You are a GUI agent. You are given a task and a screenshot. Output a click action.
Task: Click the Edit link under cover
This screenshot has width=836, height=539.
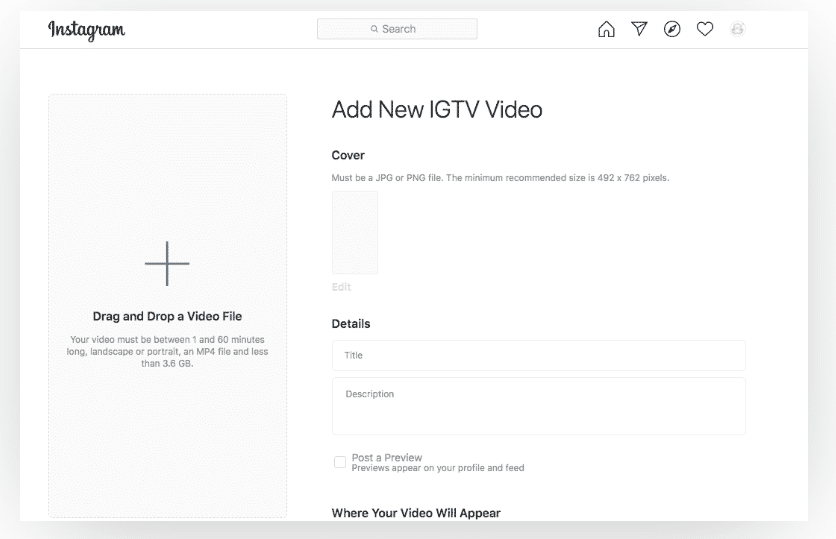click(341, 287)
